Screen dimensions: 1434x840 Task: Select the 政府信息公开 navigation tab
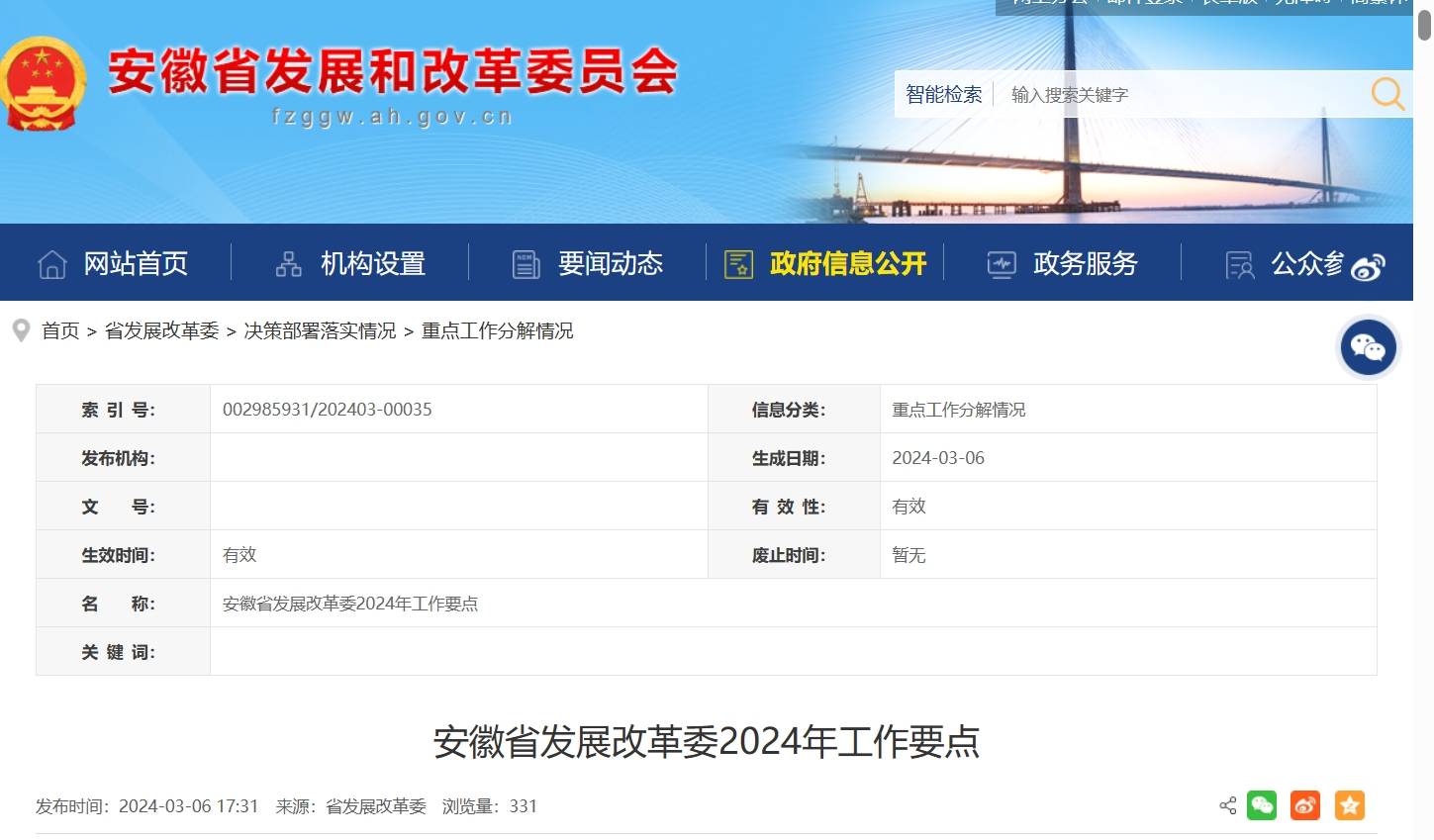(847, 263)
